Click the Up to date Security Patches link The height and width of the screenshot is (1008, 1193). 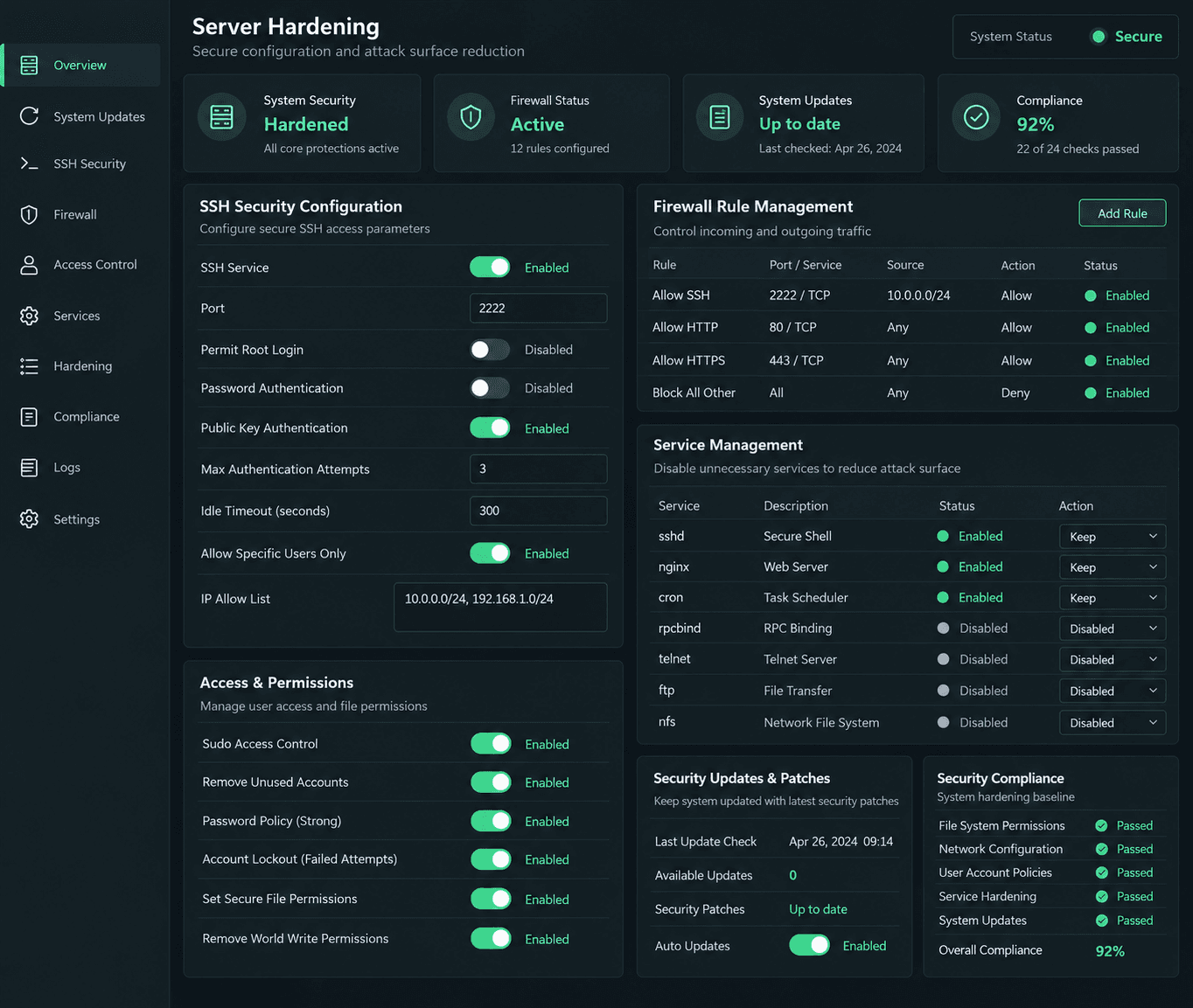point(818,909)
